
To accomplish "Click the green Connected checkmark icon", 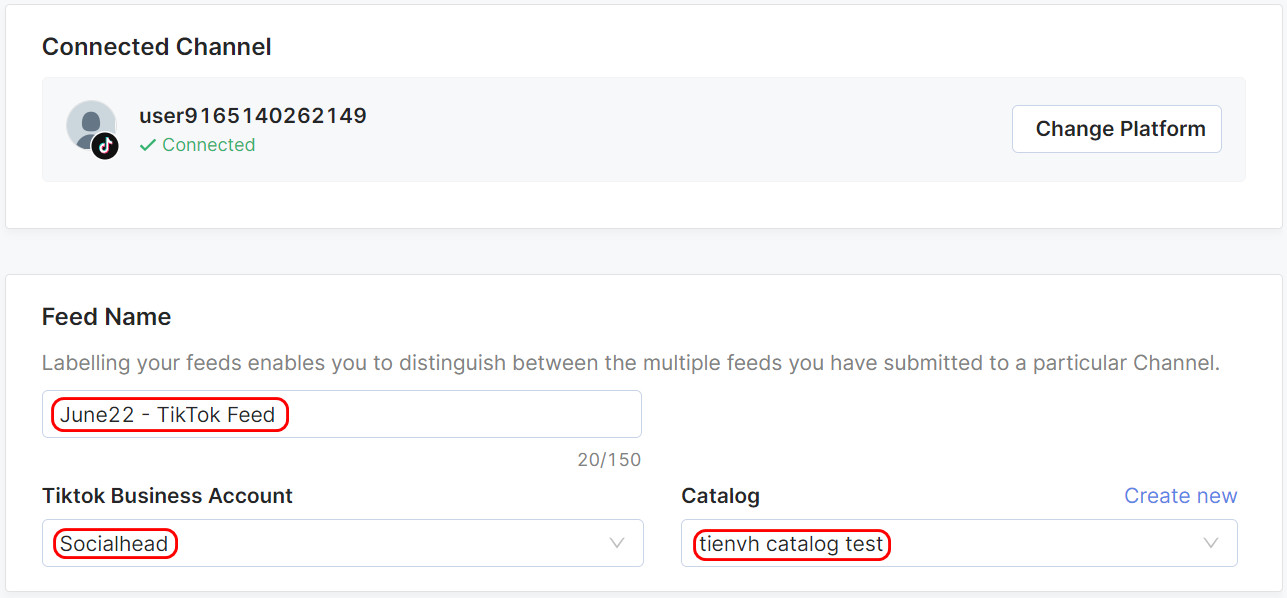I will pyautogui.click(x=148, y=145).
